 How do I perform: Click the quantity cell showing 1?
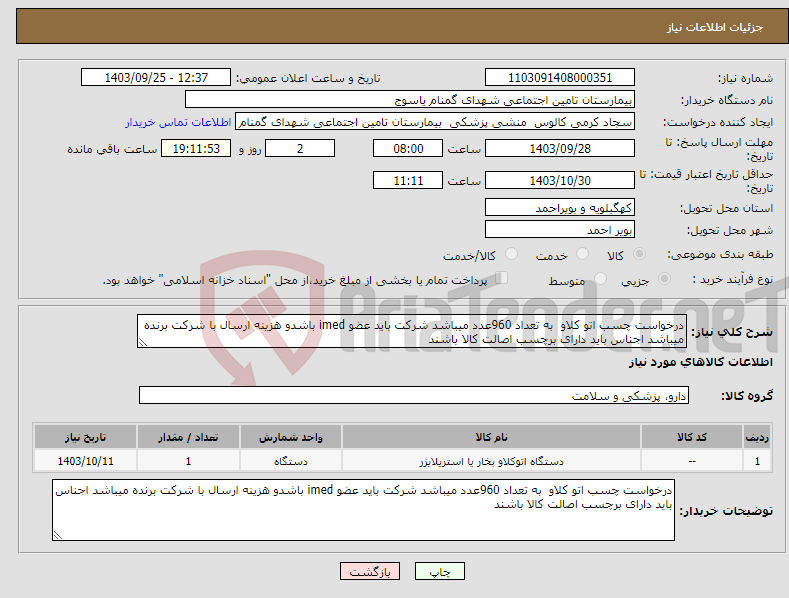188,461
